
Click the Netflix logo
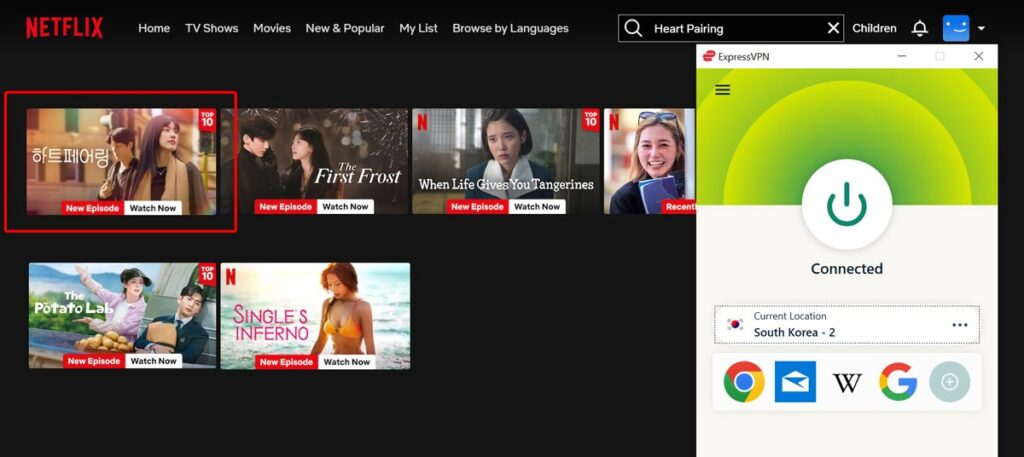click(64, 28)
